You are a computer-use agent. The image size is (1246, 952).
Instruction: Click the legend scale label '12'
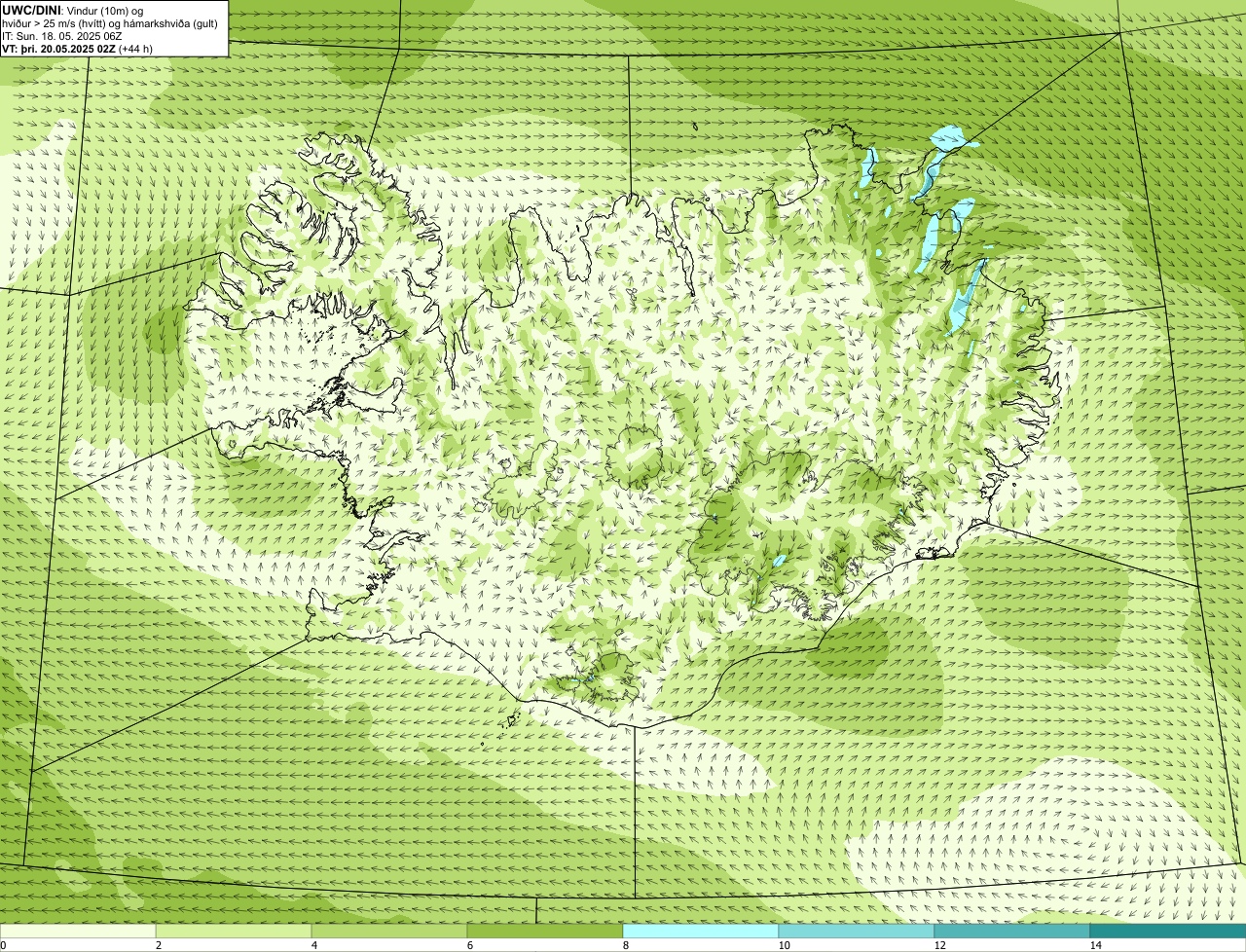point(939,945)
